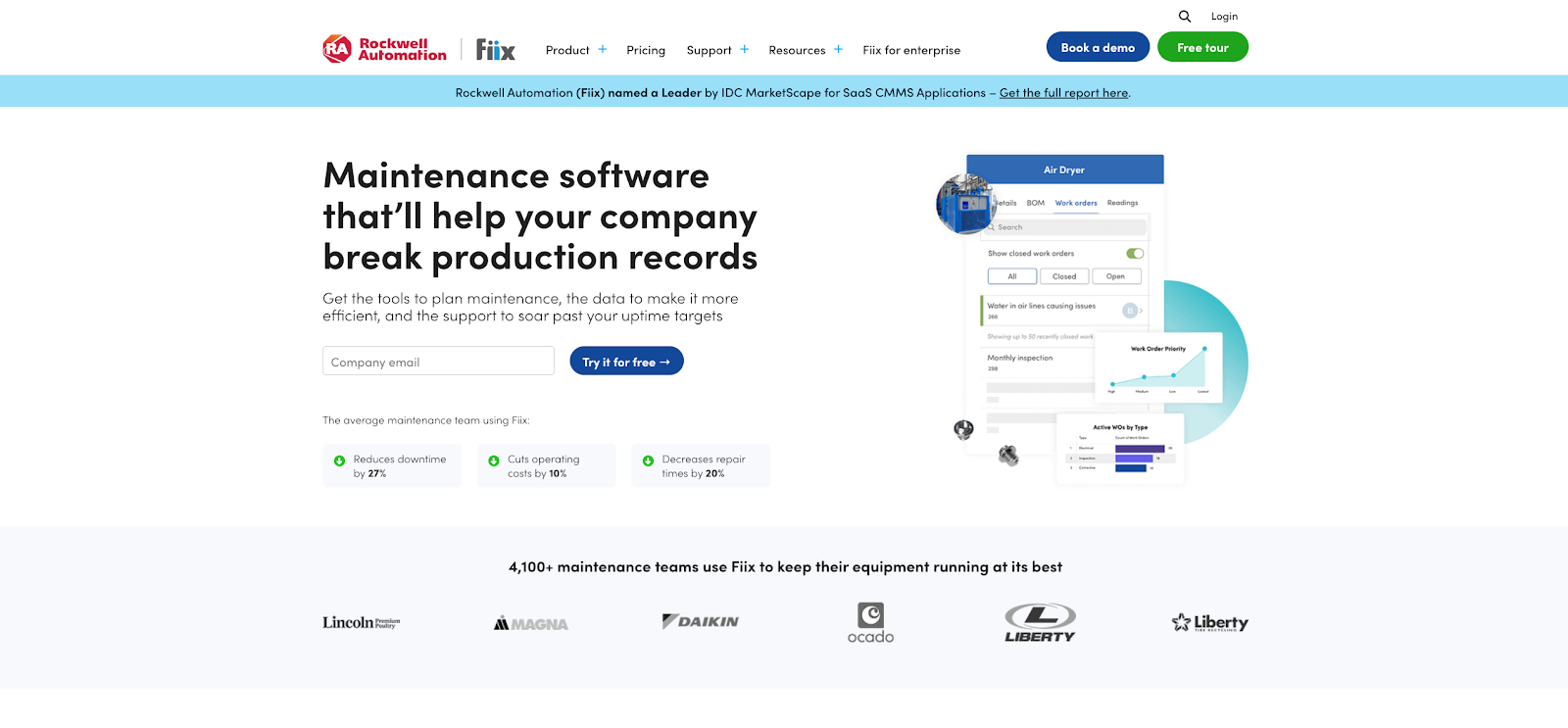Select the All filter button in mockup
This screenshot has width=1568, height=728.
(1012, 276)
